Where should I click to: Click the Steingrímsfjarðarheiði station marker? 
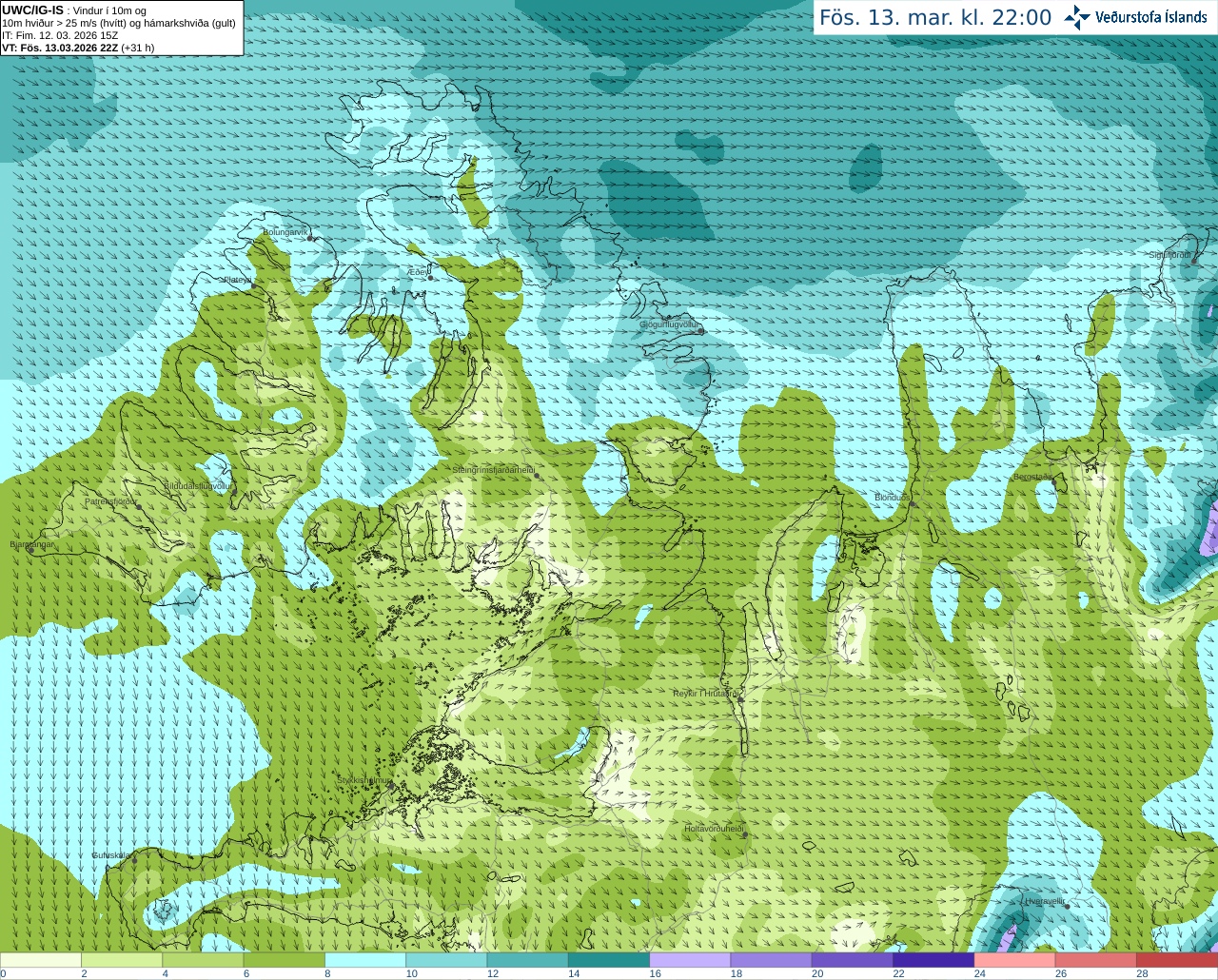(x=538, y=476)
